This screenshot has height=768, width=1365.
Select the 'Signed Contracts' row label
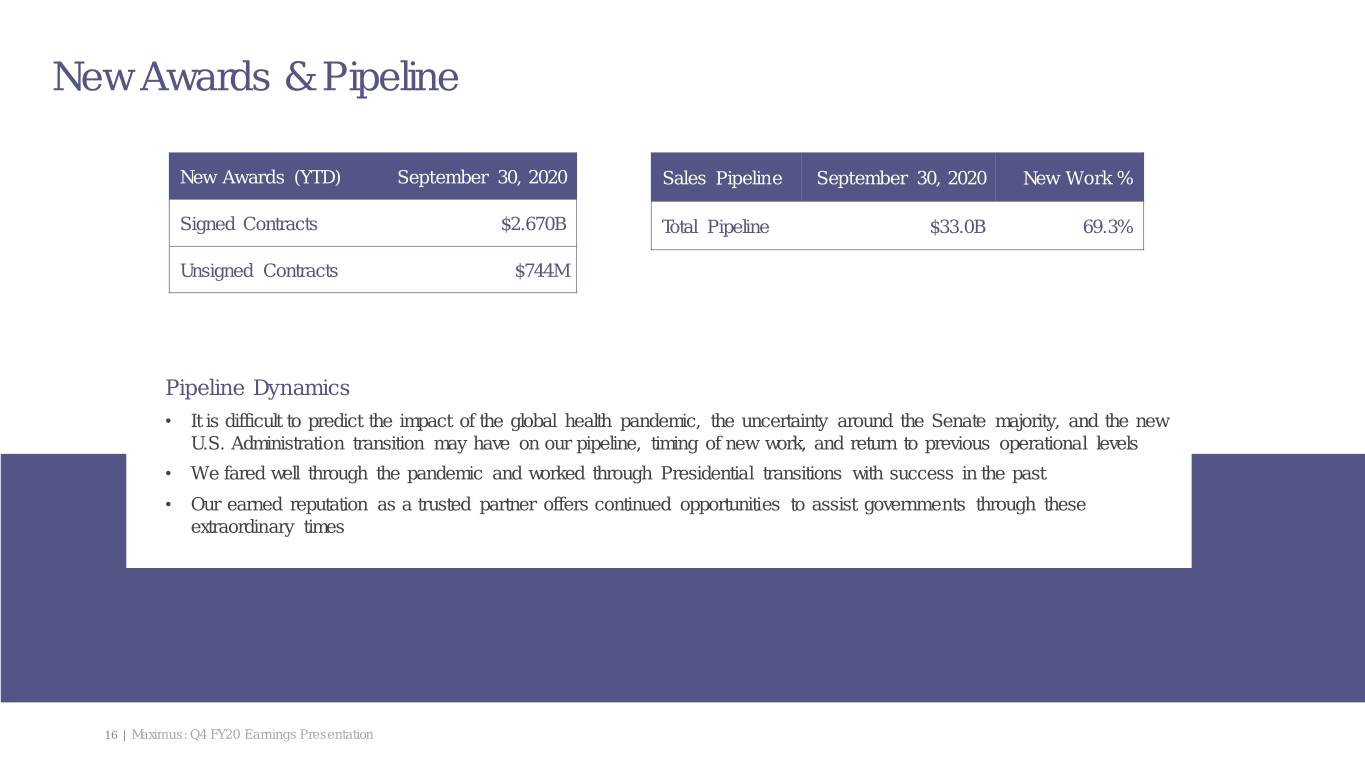click(x=248, y=224)
